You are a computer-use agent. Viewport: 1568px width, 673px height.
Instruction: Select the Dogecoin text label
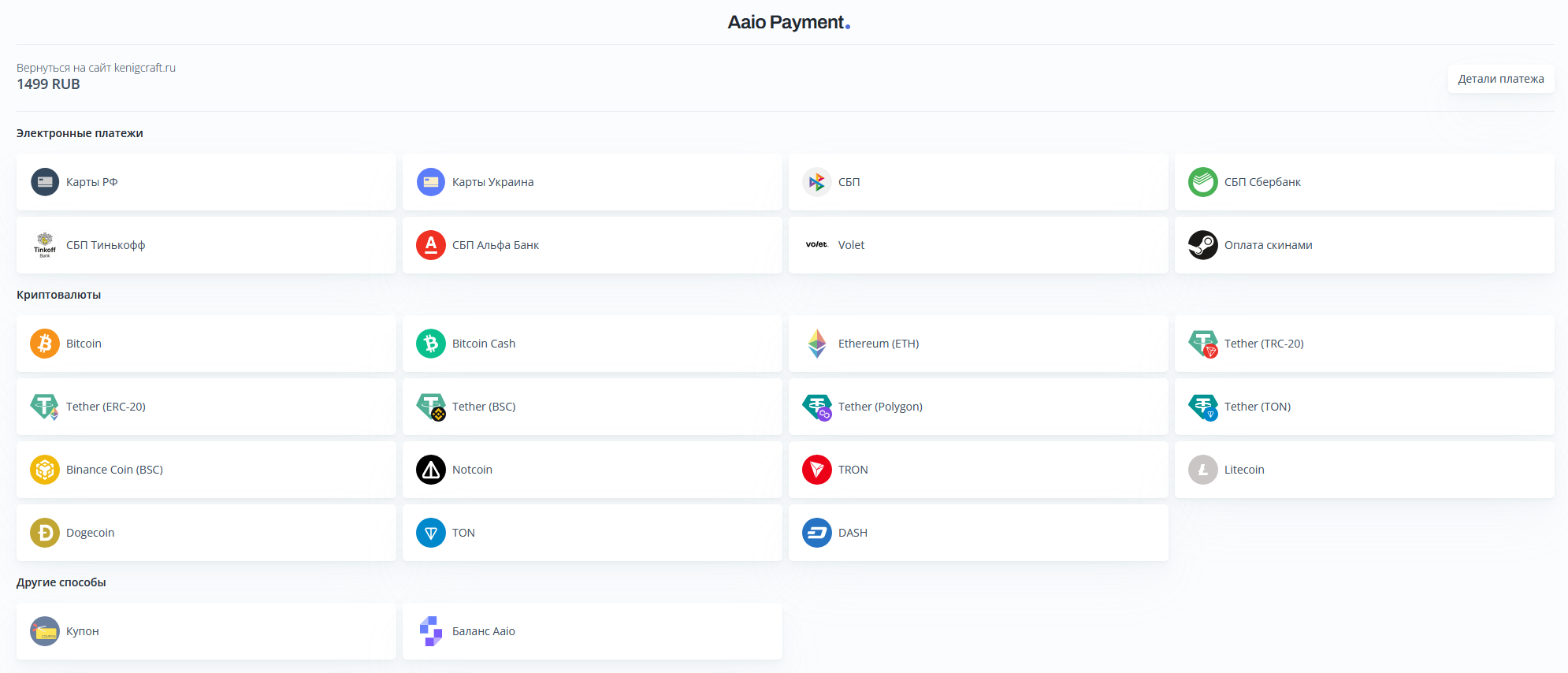[90, 533]
